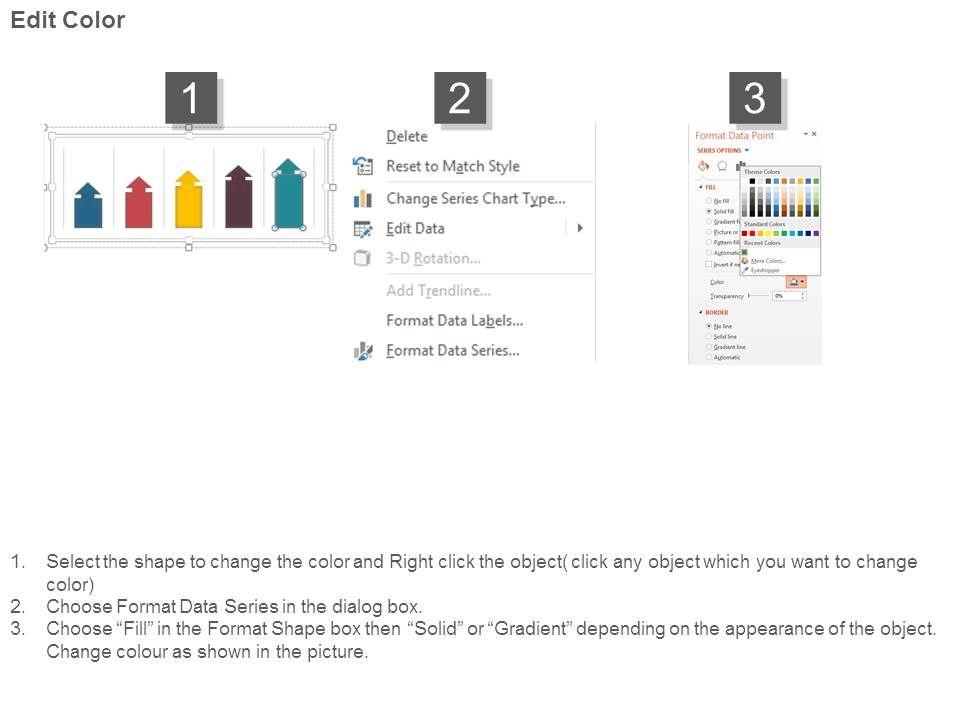Screen dimensions: 960x720
Task: Pick the red standard color swatch
Action: [x=754, y=233]
